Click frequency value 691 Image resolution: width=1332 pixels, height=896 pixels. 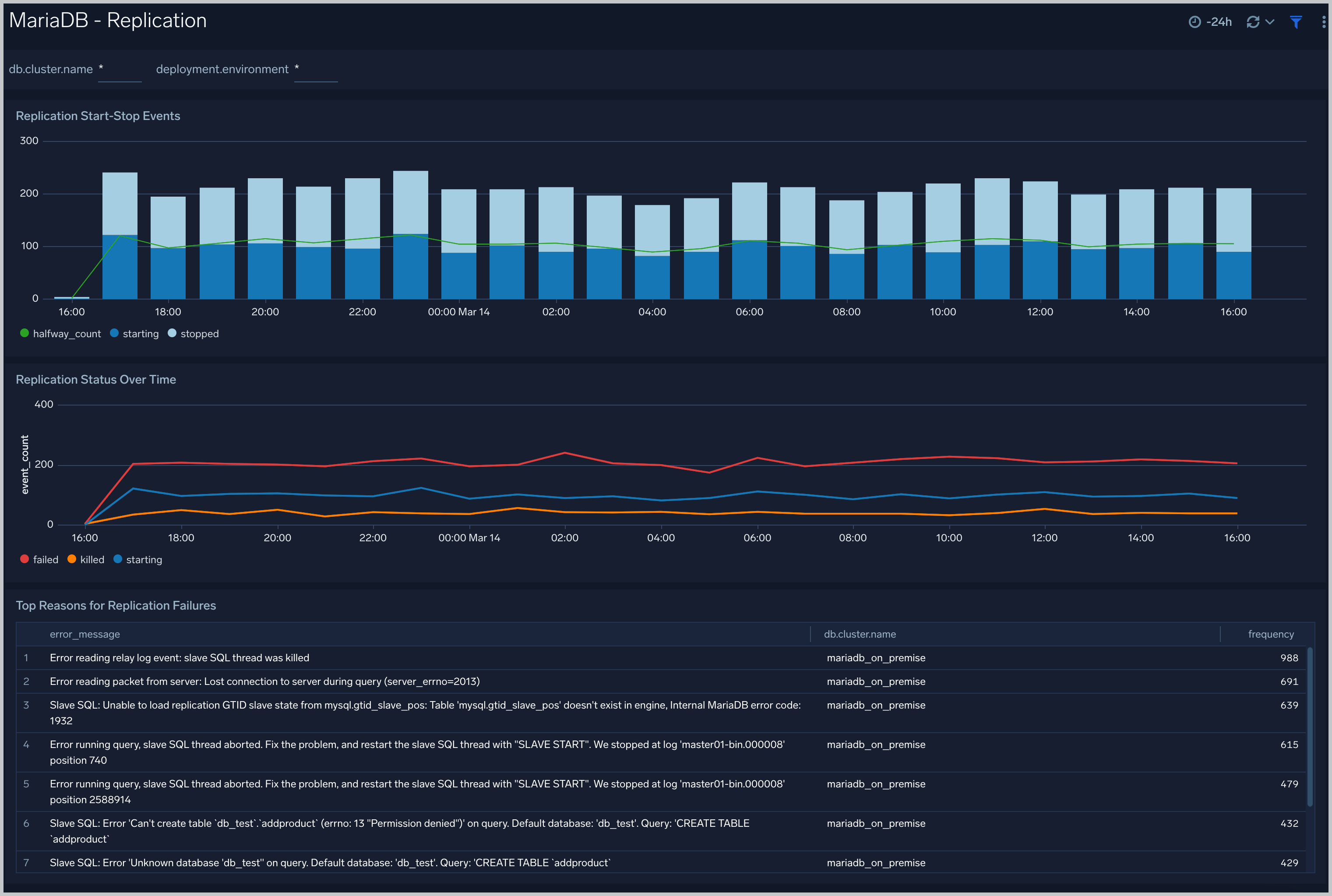click(x=1289, y=682)
